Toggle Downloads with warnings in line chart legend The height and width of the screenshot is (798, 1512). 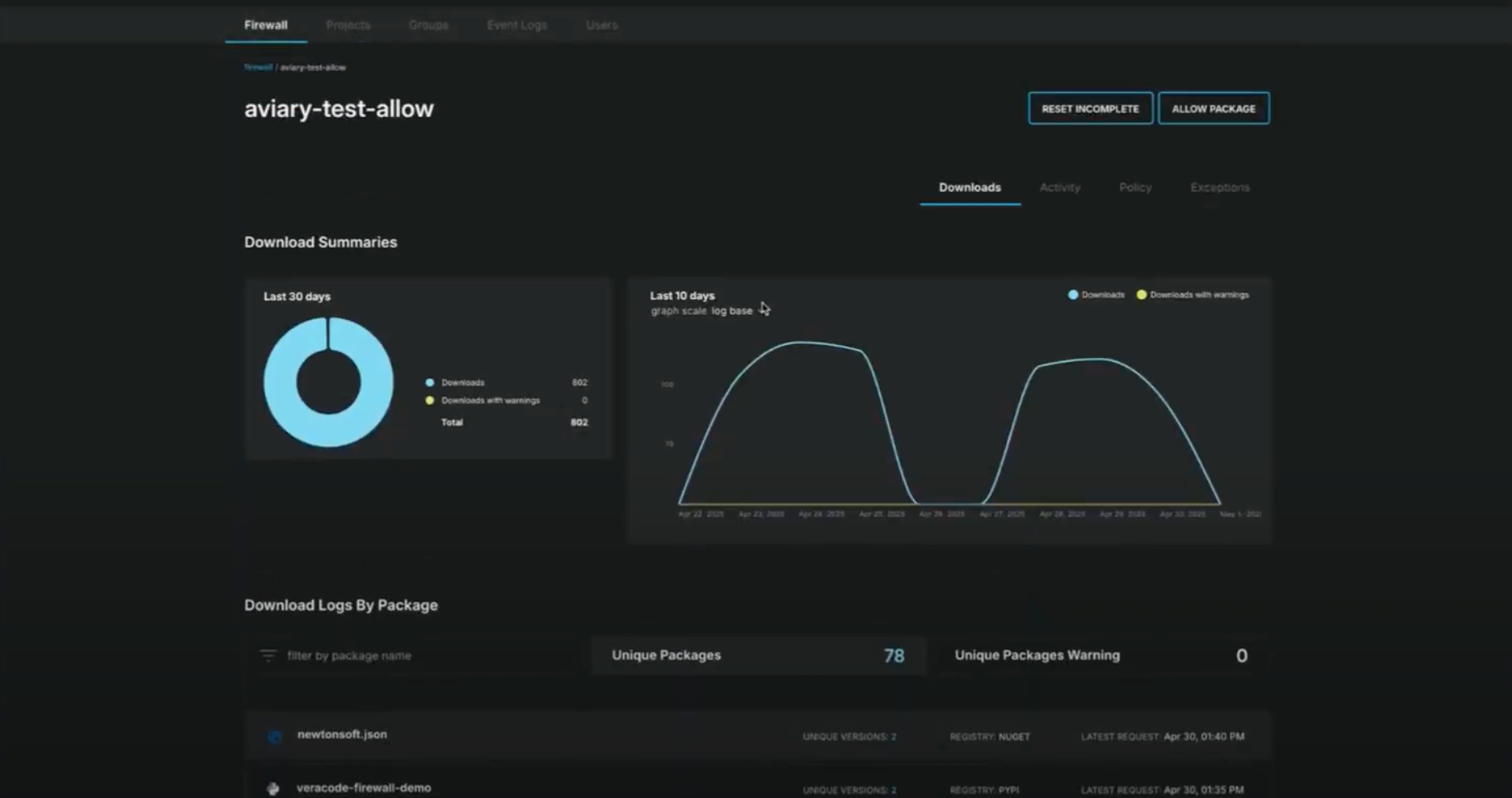[1192, 295]
